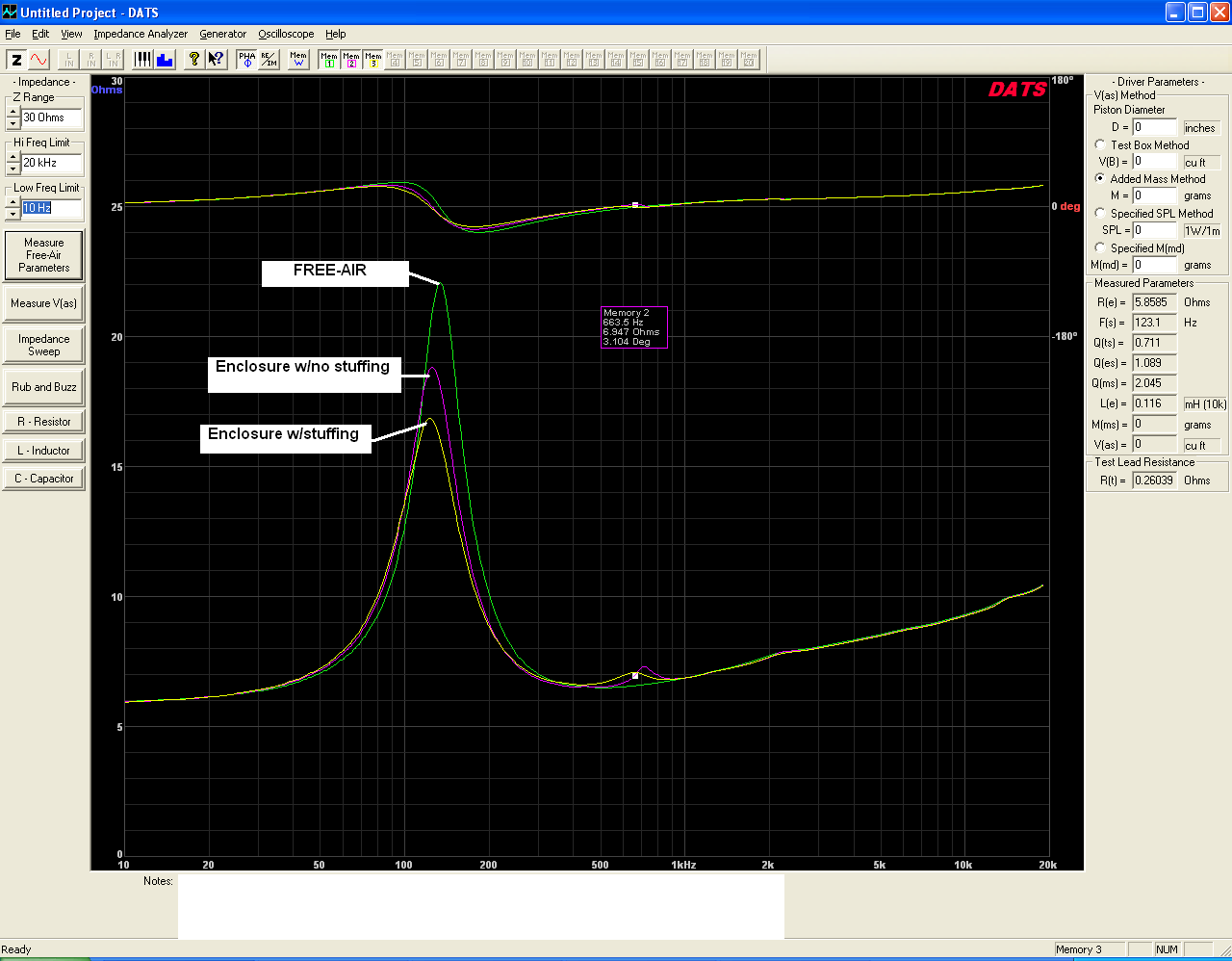Image resolution: width=1232 pixels, height=961 pixels.
Task: Click the Mem 8 toolbar icon
Action: [484, 60]
